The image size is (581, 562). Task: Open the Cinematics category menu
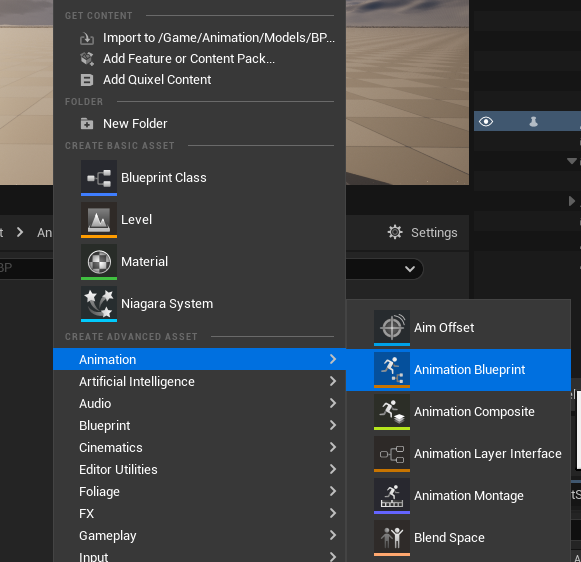click(x=199, y=447)
